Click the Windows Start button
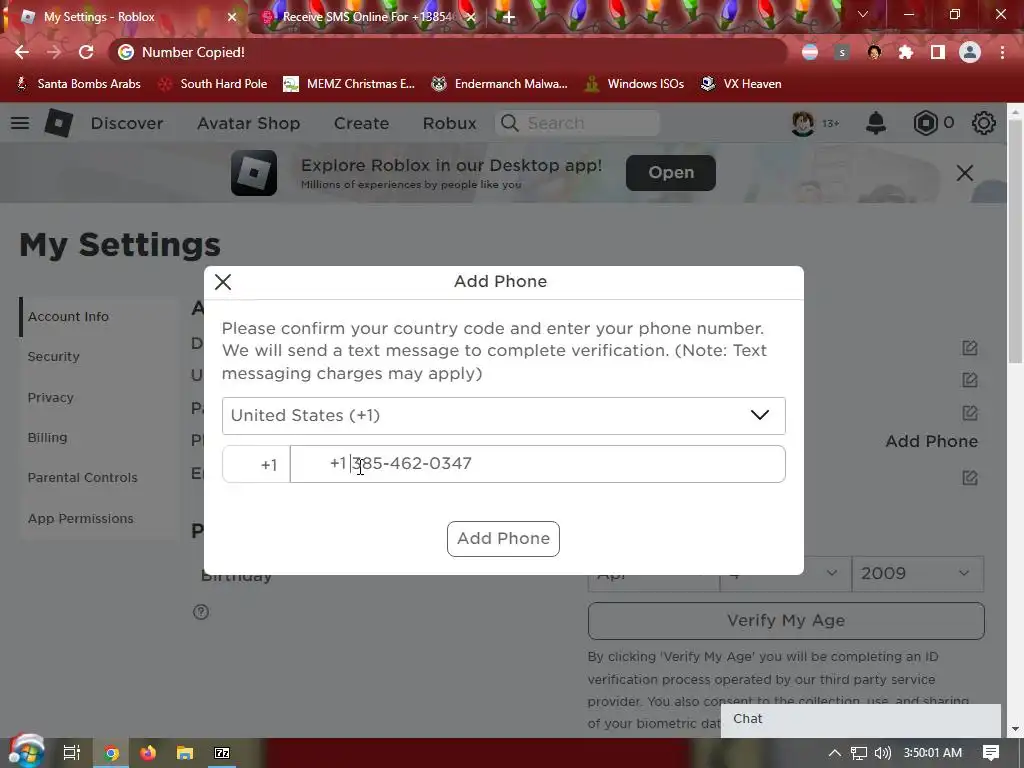This screenshot has height=768, width=1024. 25,752
